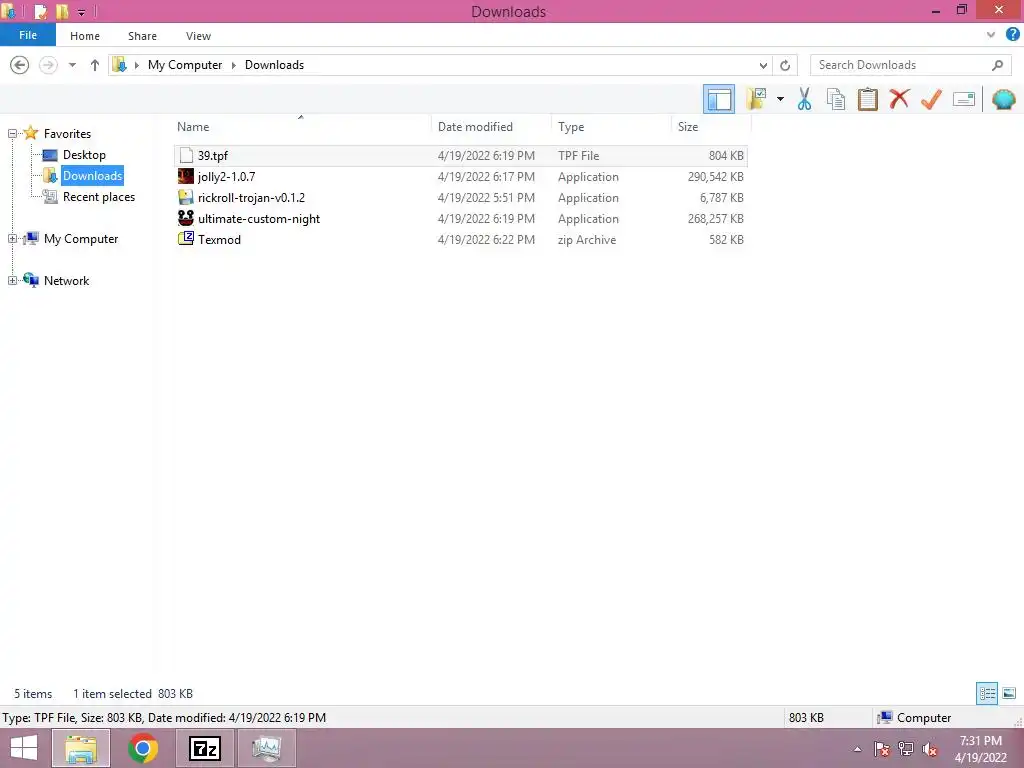The width and height of the screenshot is (1024, 768).
Task: Select the jolly2-1.0.7 application
Action: [x=460, y=176]
